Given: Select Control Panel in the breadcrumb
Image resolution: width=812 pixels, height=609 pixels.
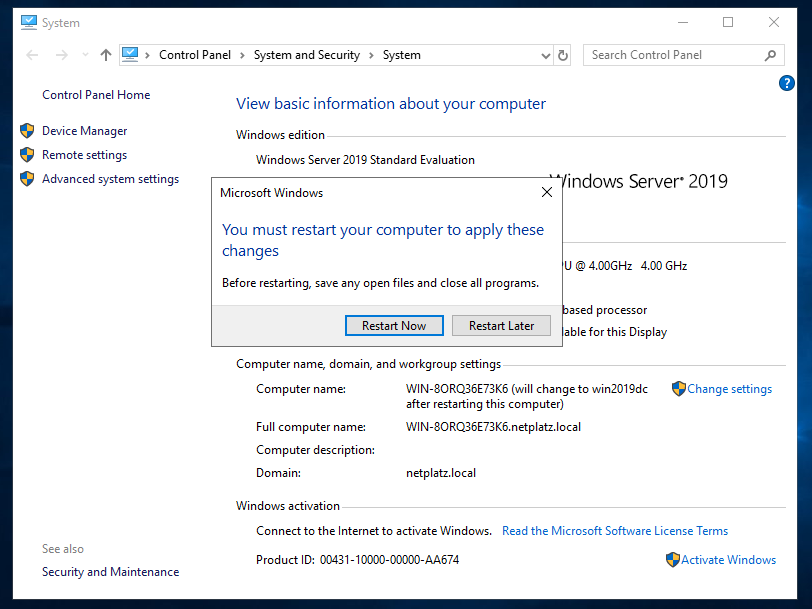Looking at the screenshot, I should [195, 55].
